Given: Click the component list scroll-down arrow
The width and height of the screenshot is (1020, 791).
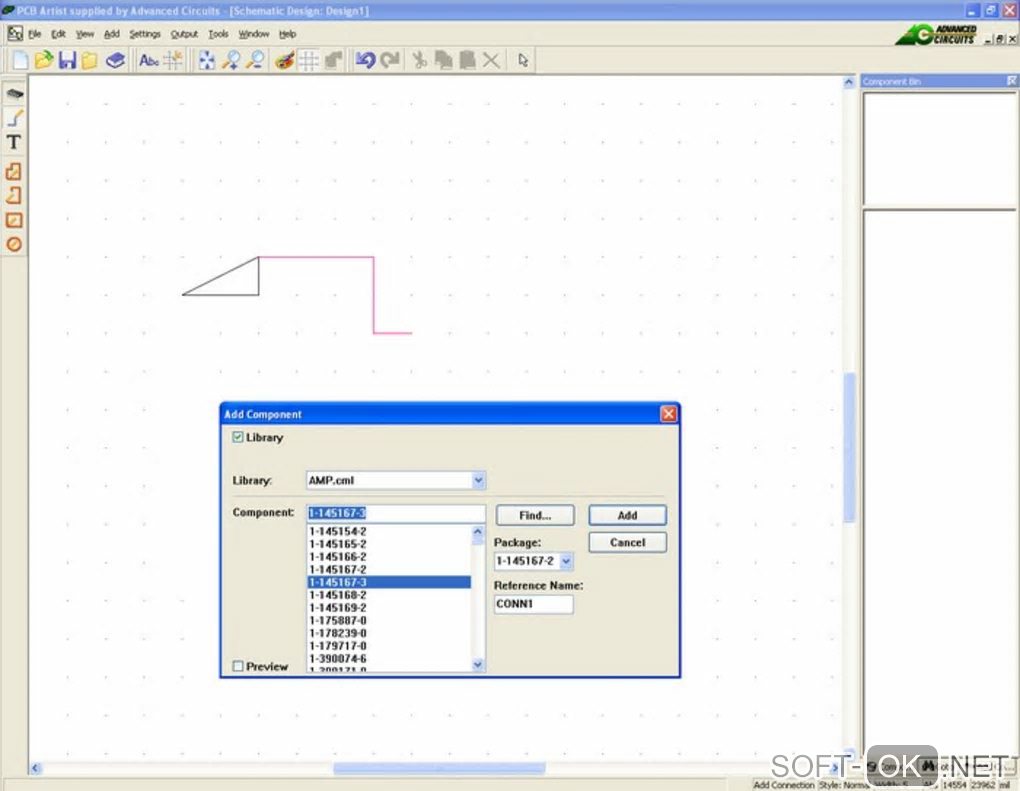Looking at the screenshot, I should pos(477,664).
